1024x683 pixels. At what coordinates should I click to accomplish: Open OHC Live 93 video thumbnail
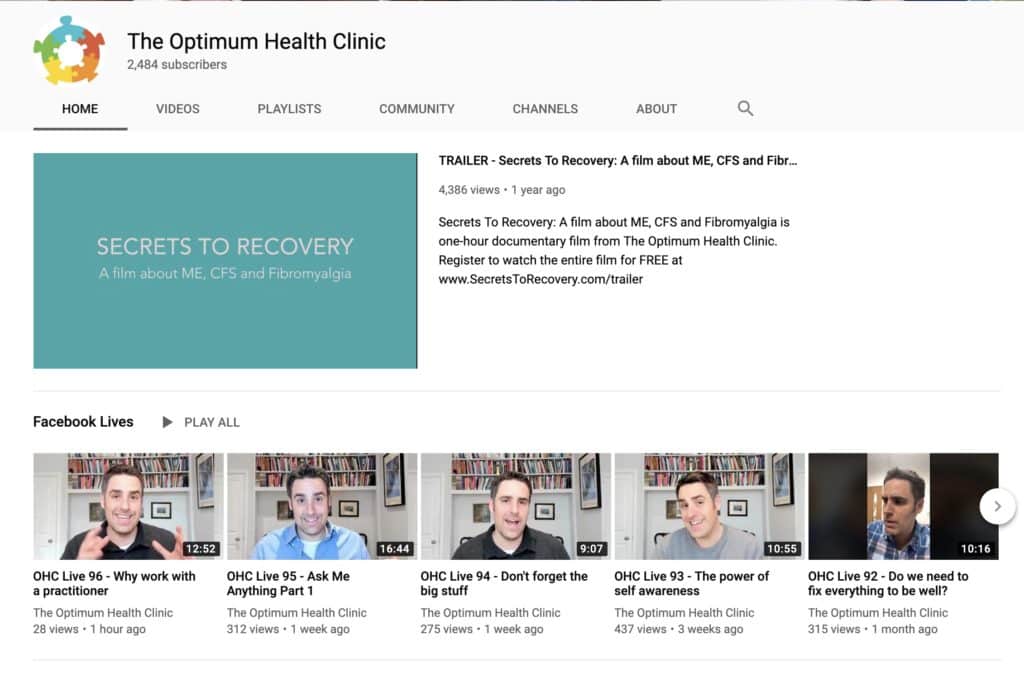pos(710,506)
